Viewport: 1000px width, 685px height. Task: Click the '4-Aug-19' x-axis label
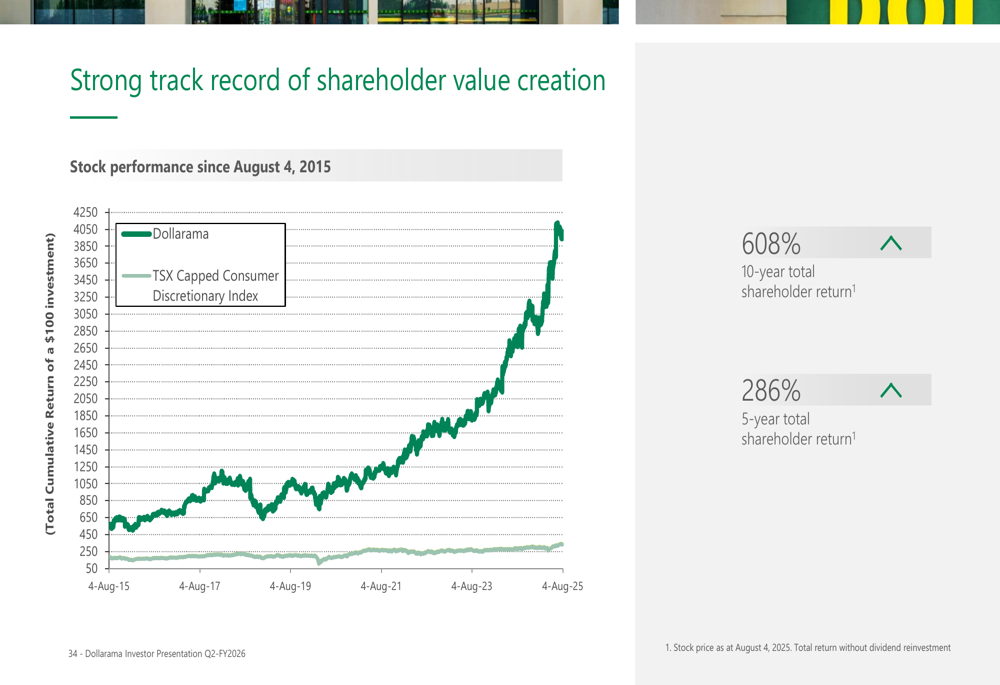(290, 586)
